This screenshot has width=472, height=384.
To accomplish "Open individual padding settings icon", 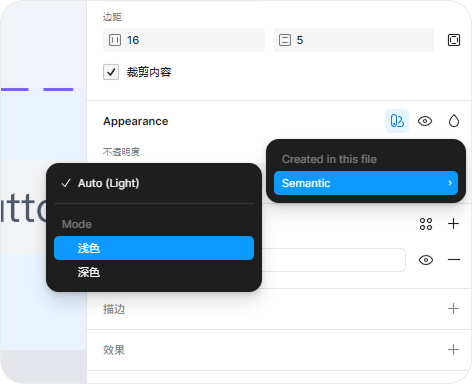I will 454,40.
